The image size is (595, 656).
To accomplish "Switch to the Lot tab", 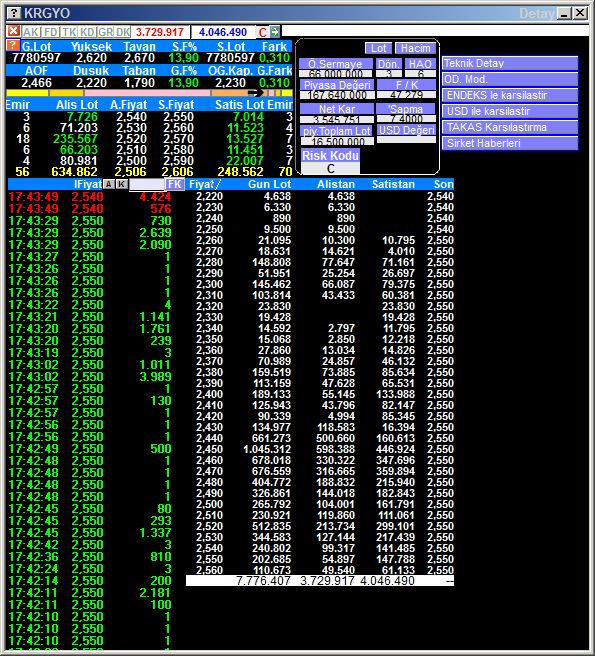I will (x=378, y=48).
